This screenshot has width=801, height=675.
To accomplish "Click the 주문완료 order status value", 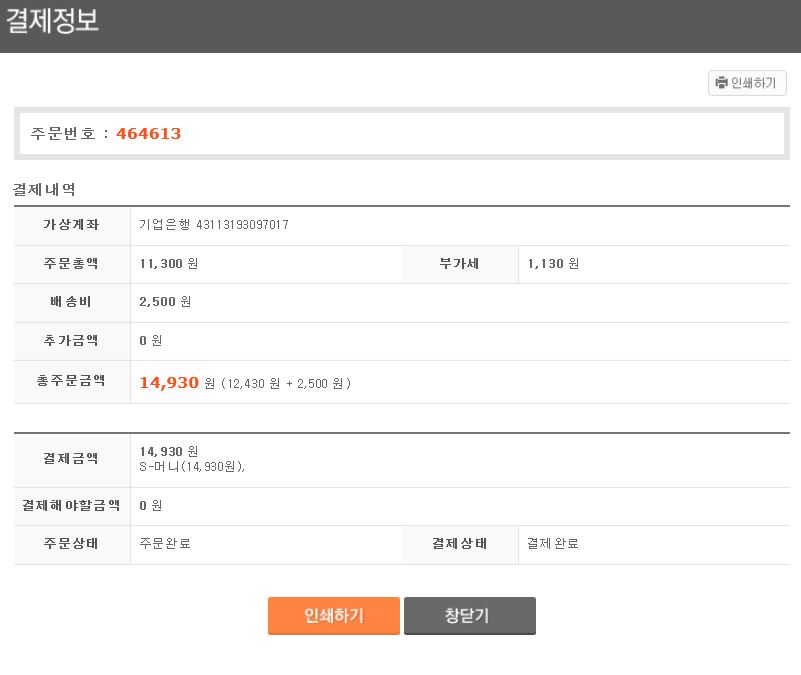I will click(165, 544).
